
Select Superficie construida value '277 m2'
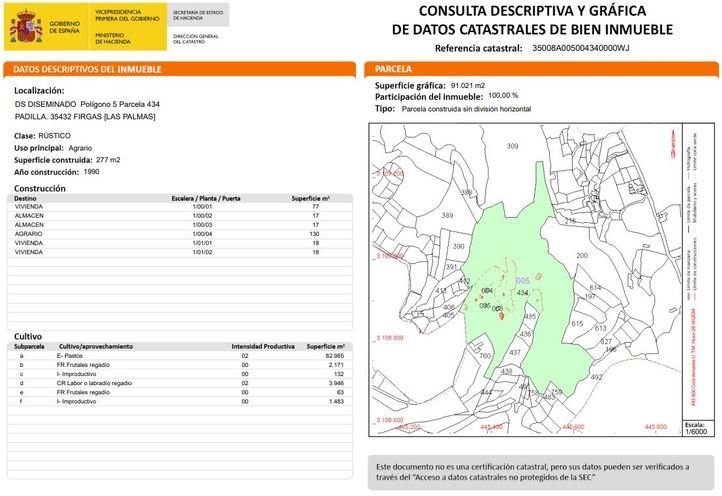(x=108, y=160)
